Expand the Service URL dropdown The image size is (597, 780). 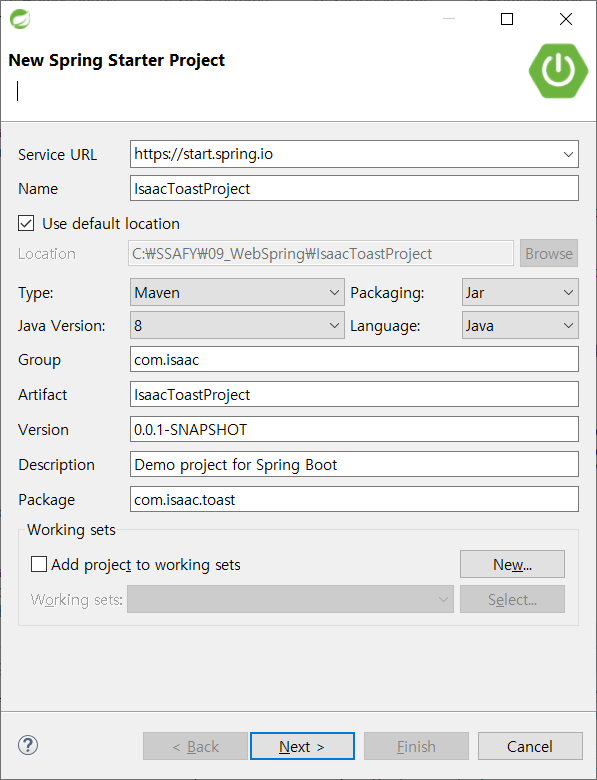tap(568, 154)
